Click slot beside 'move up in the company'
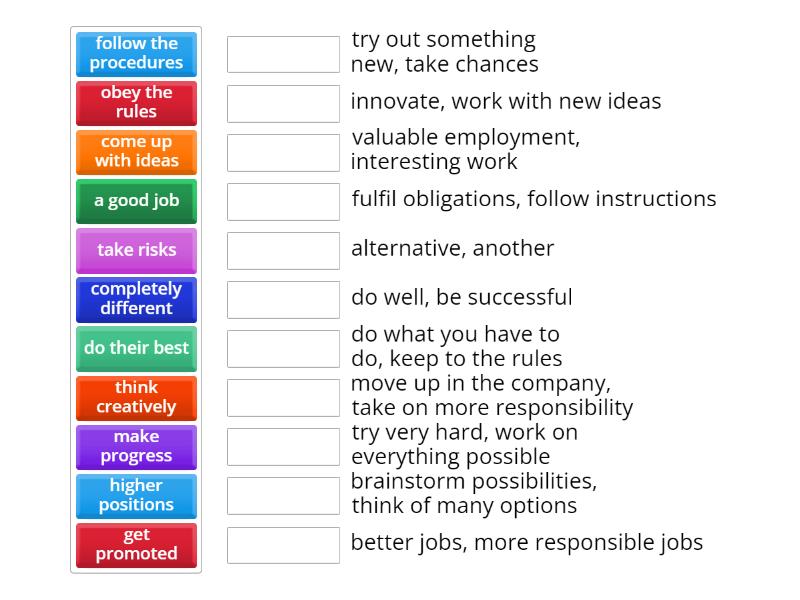This screenshot has height=600, width=800. pyautogui.click(x=283, y=398)
